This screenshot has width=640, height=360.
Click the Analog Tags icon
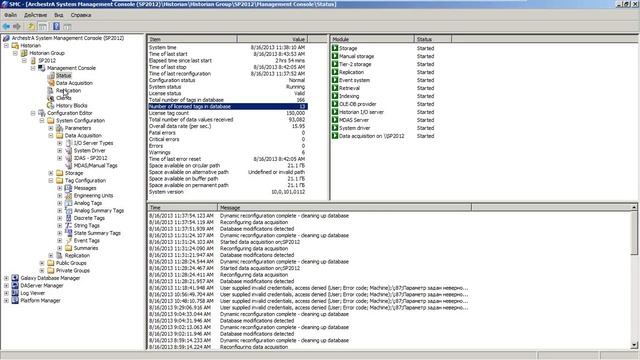[69, 203]
